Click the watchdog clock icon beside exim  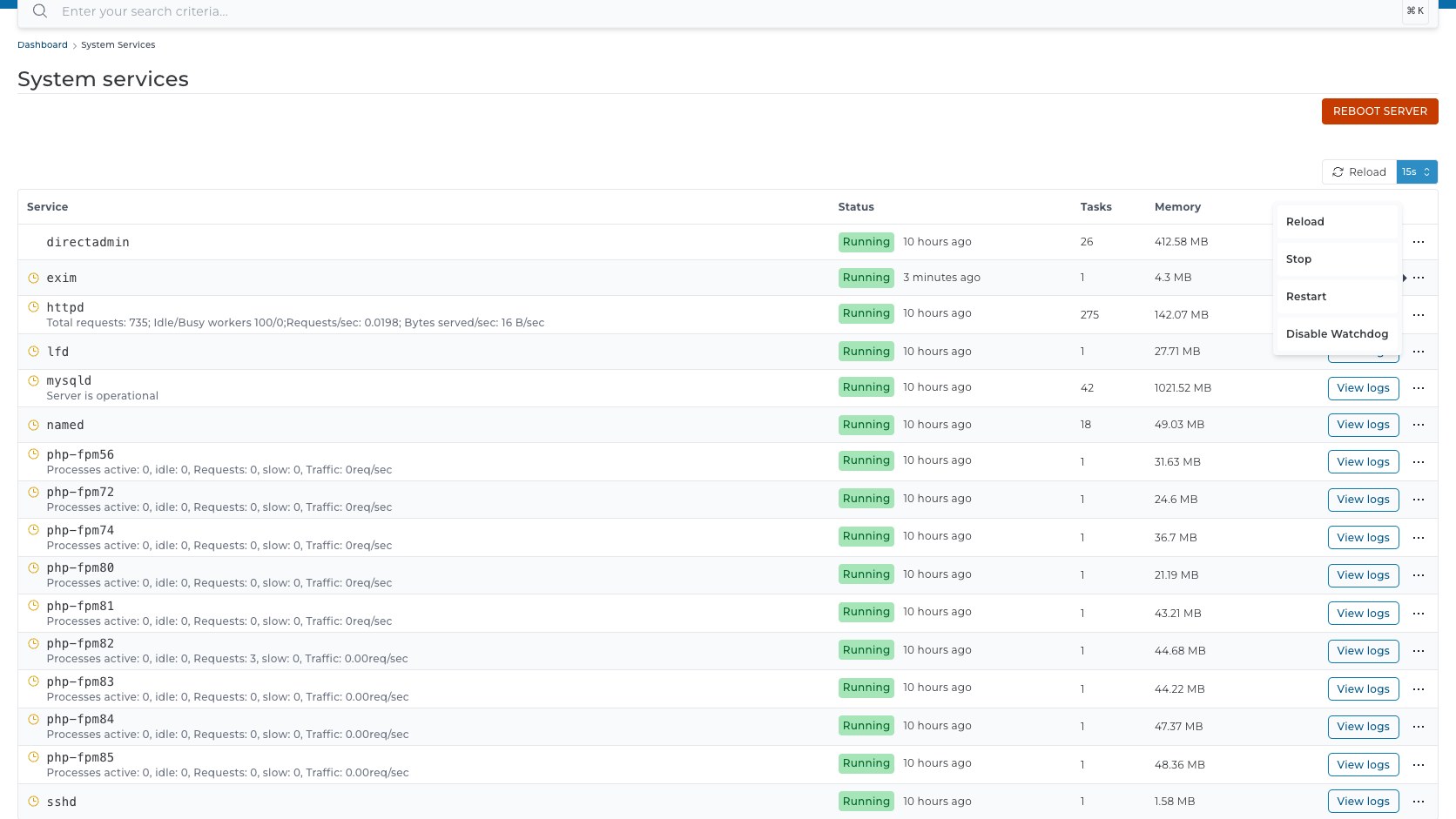tap(34, 278)
